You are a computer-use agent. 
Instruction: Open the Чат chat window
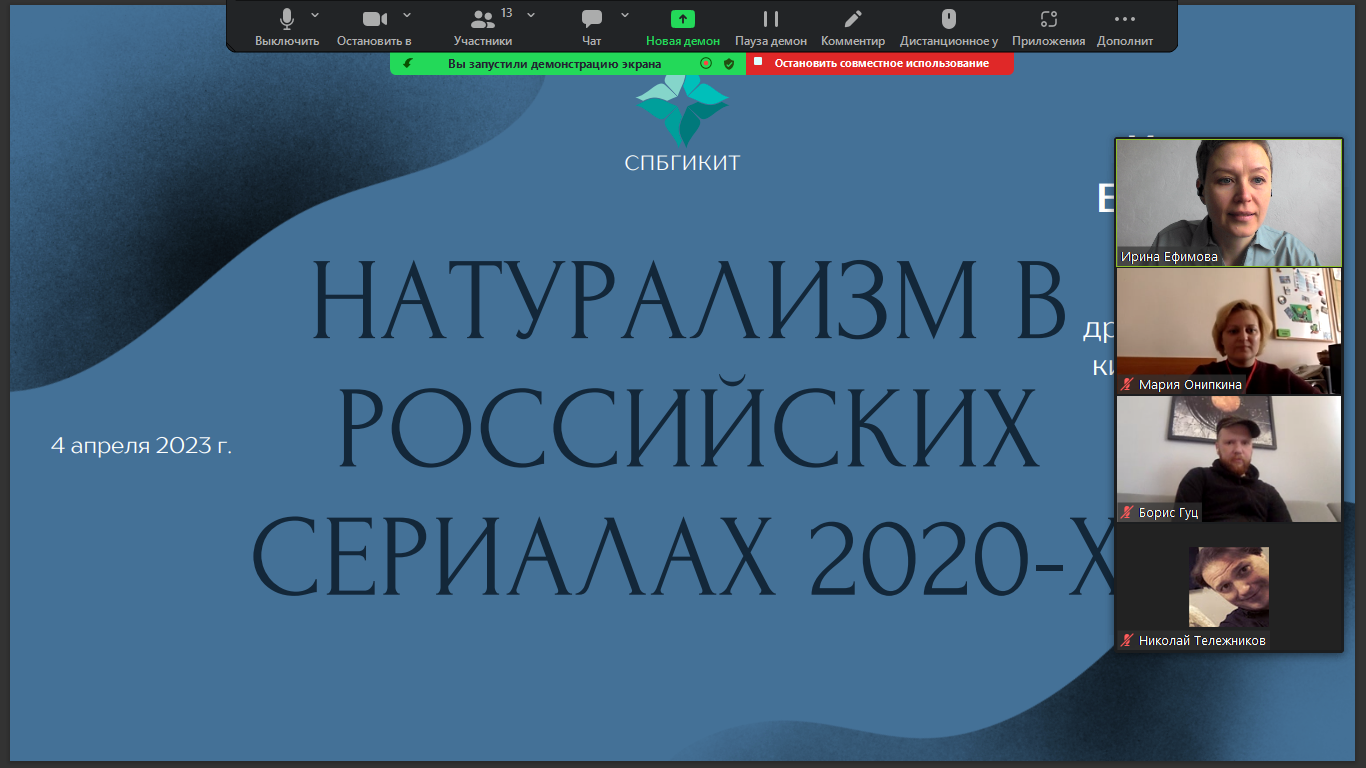[591, 19]
